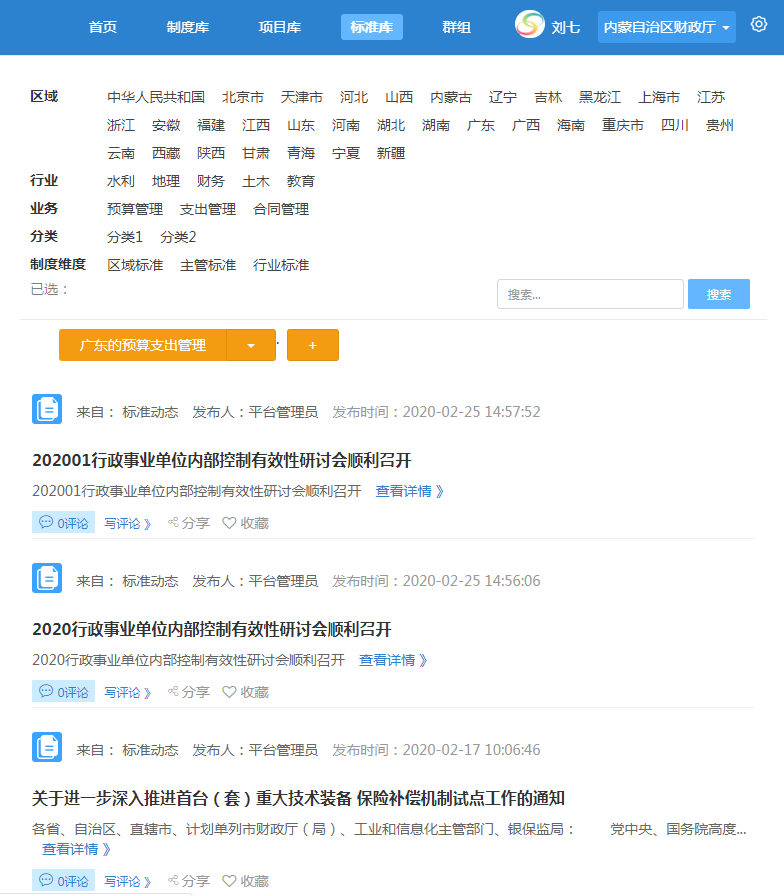
Task: Favorite the 202001 seminar post via 收藏
Action: [245, 523]
